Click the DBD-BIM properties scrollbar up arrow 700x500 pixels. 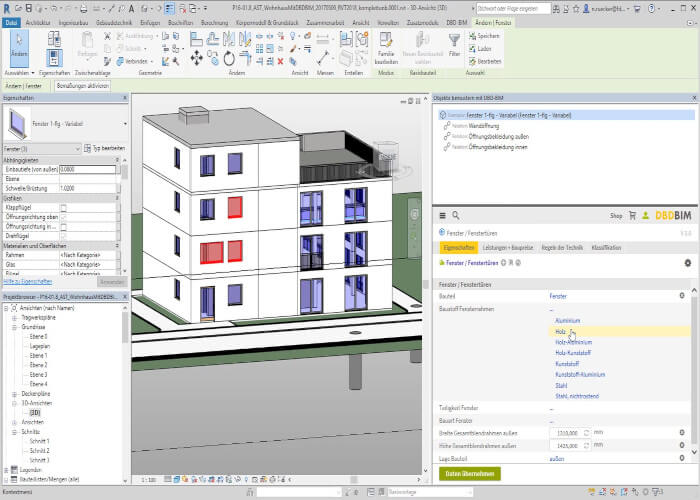(694, 291)
